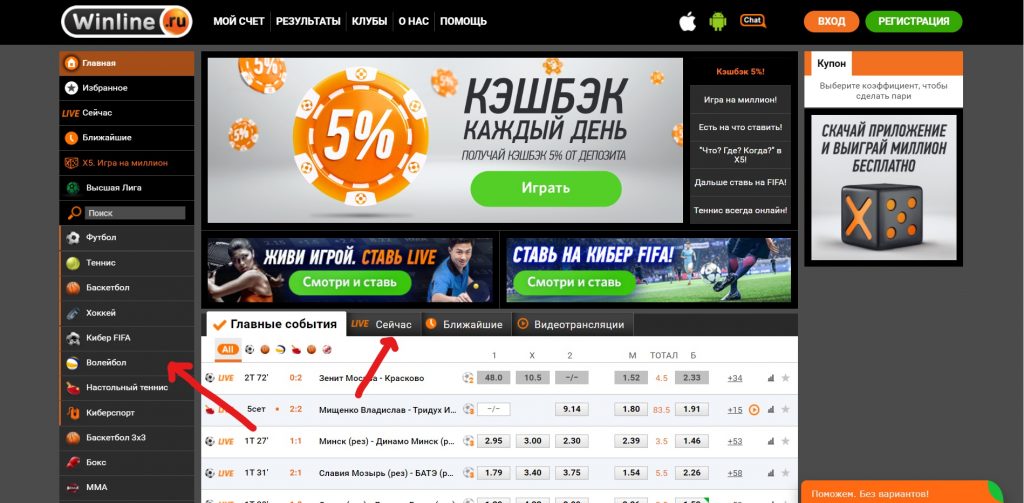Expand +53 markets for Минск (рез) match
This screenshot has height=503, width=1024.
coord(735,441)
